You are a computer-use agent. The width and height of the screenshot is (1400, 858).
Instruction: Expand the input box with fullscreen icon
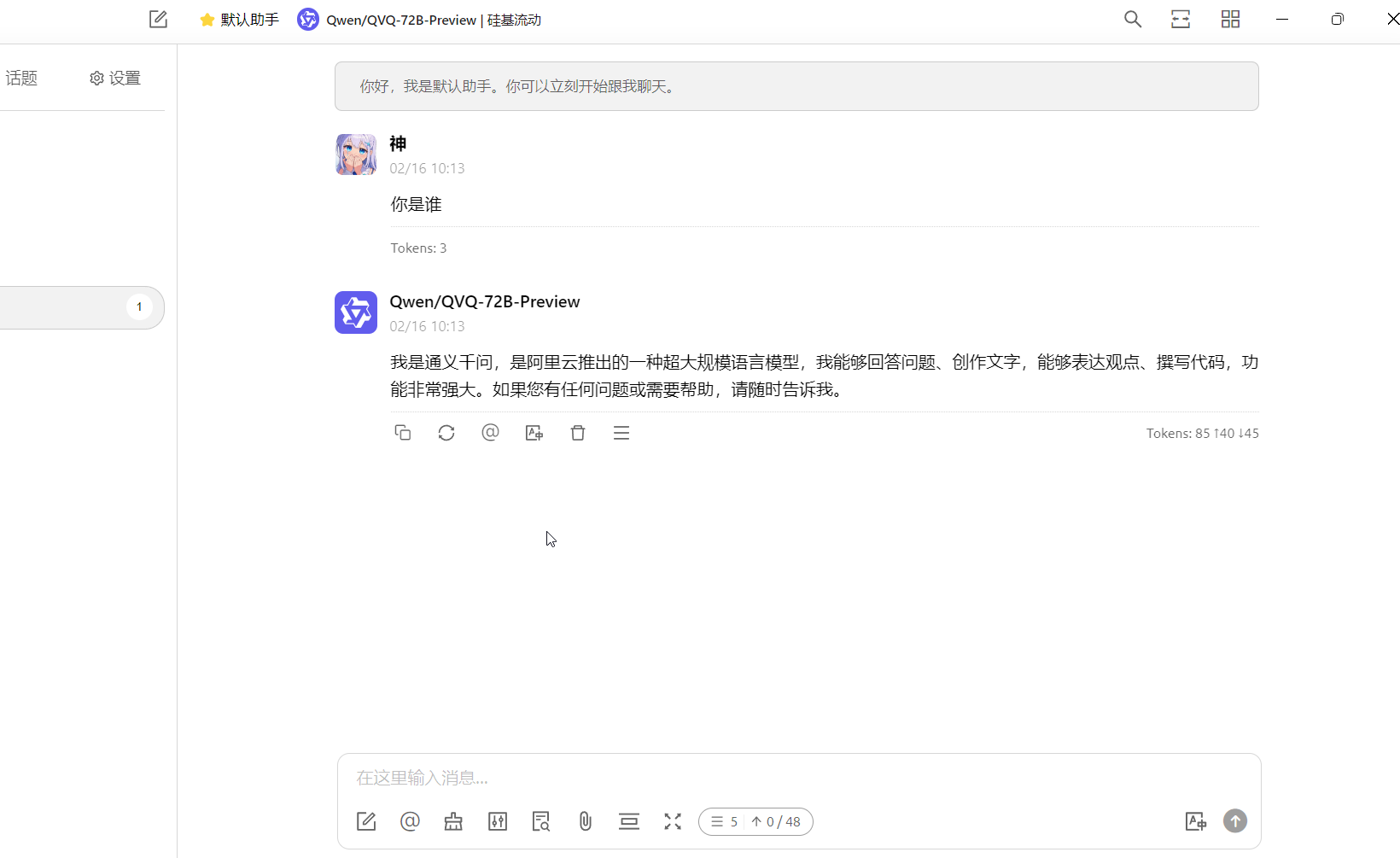click(x=673, y=821)
